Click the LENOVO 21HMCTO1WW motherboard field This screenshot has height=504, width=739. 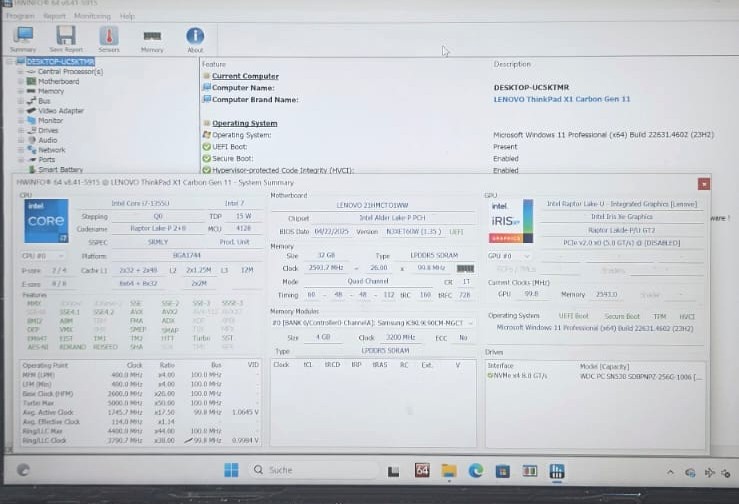coord(372,206)
